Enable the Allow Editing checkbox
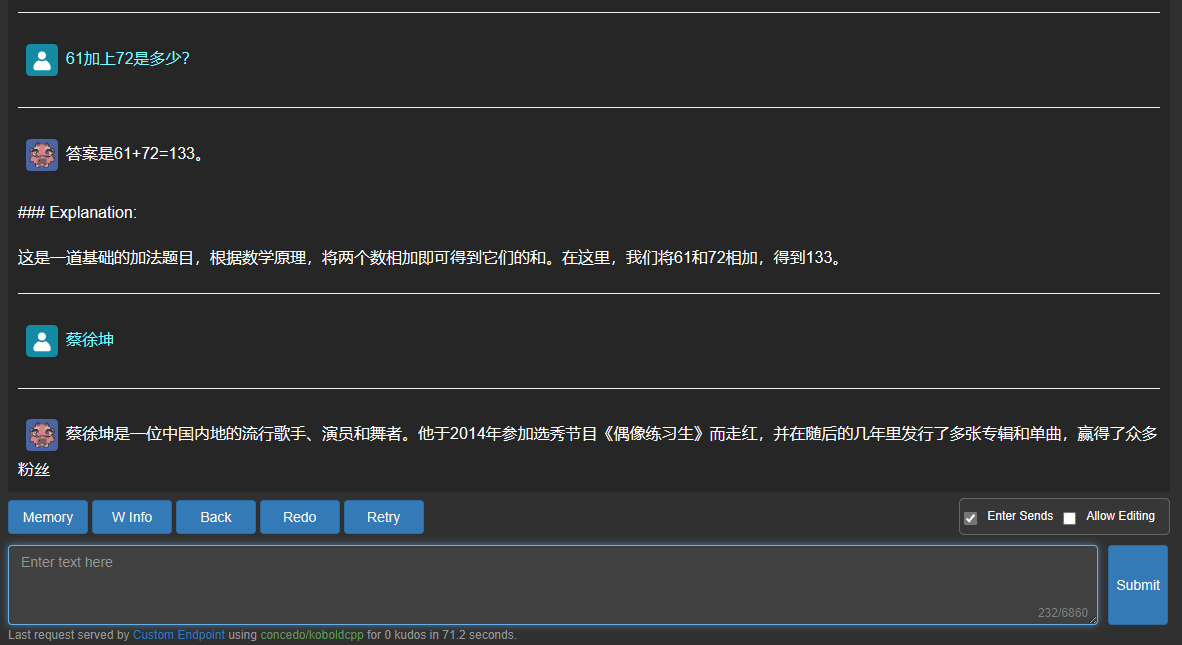Image resolution: width=1182 pixels, height=645 pixels. (x=1069, y=518)
